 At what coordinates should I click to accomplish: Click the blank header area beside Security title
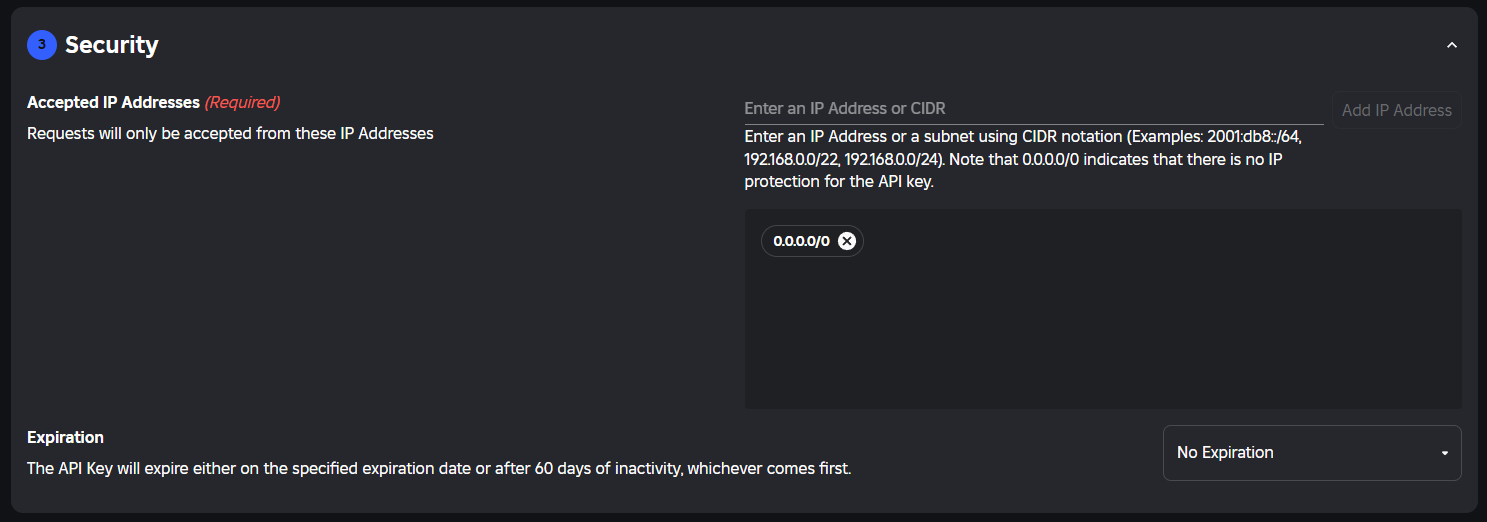click(800, 45)
